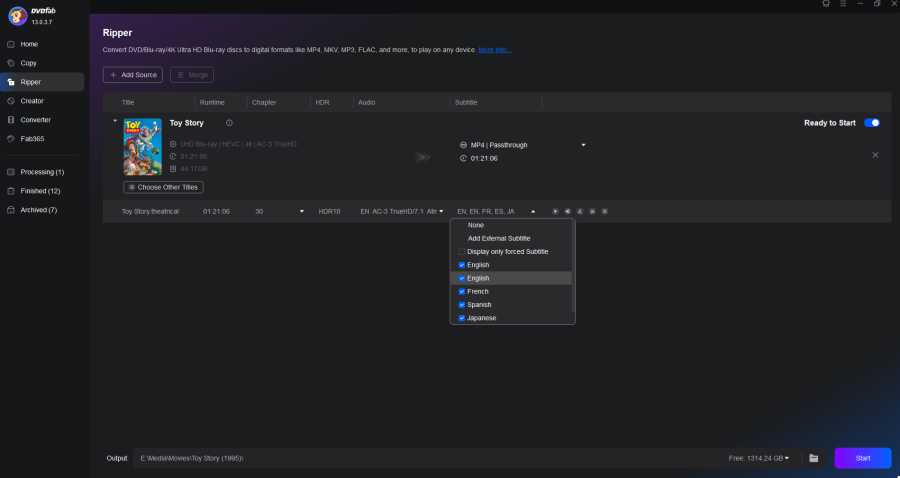This screenshot has width=900, height=478.
Task: Open the Copy module in sidebar
Action: pos(28,63)
